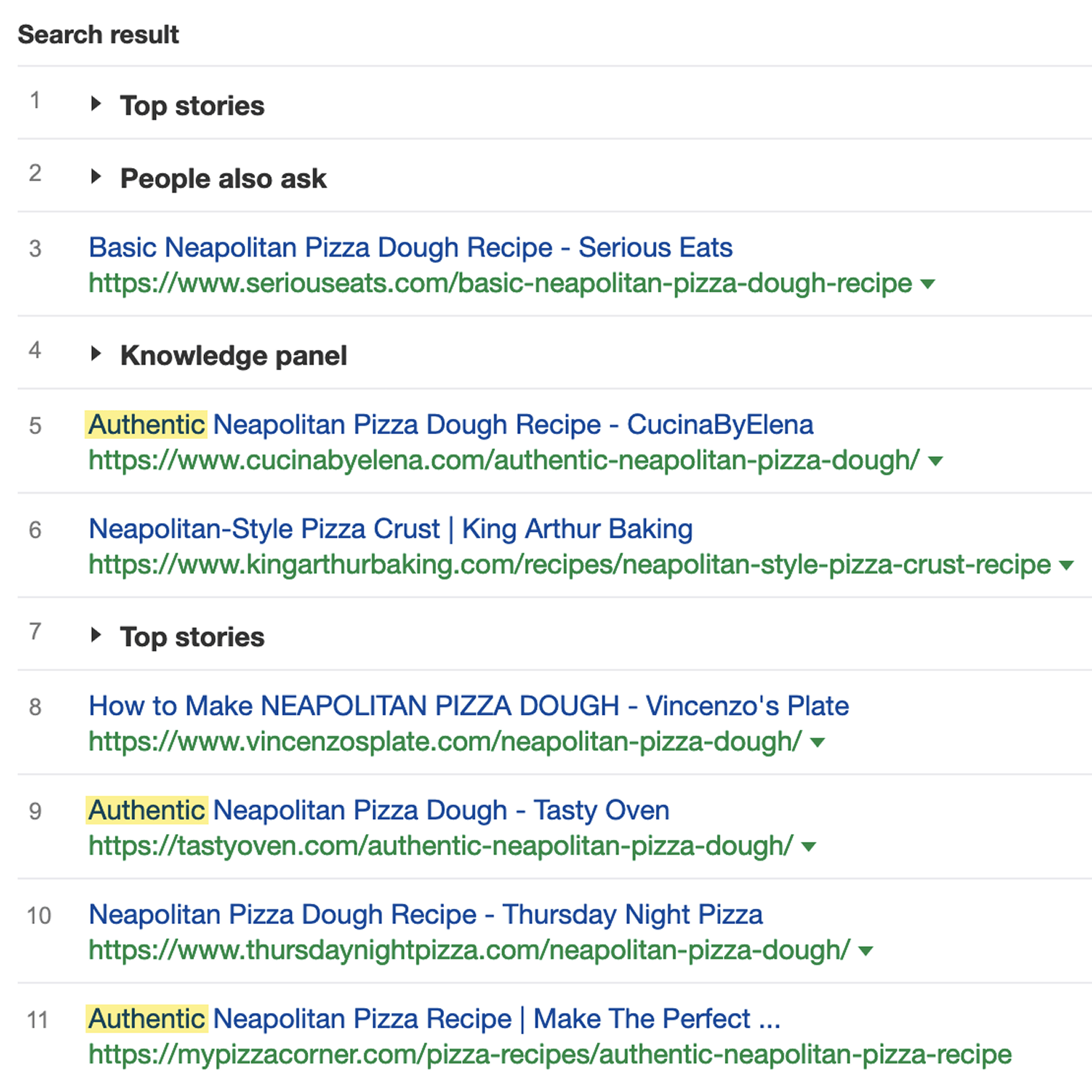The height and width of the screenshot is (1092, 1092).
Task: Click the disclosure triangle beside Knowledge panel
Action: (x=98, y=353)
